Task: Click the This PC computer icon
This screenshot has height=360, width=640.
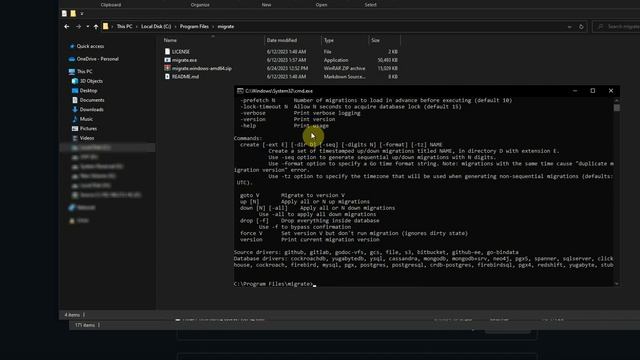Action: pos(72,71)
